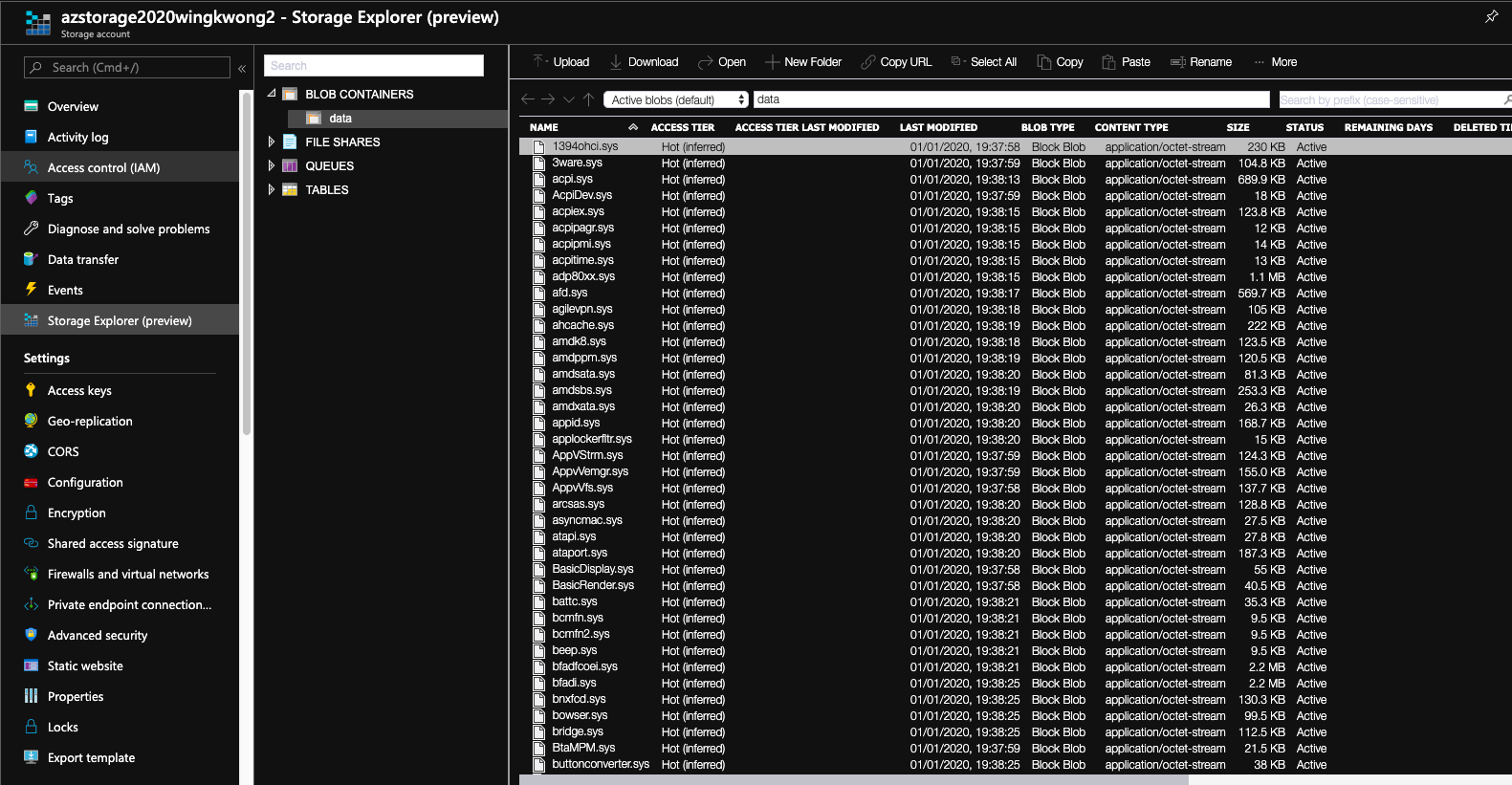Click the Properties bars icon
Image resolution: width=1512 pixels, height=785 pixels.
[x=31, y=696]
